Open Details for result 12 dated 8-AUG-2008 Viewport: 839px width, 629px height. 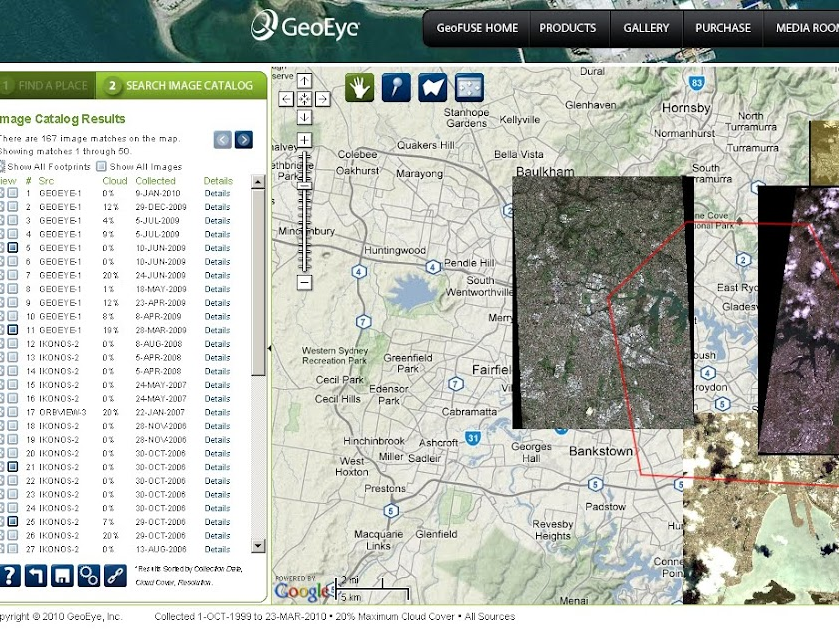(217, 344)
